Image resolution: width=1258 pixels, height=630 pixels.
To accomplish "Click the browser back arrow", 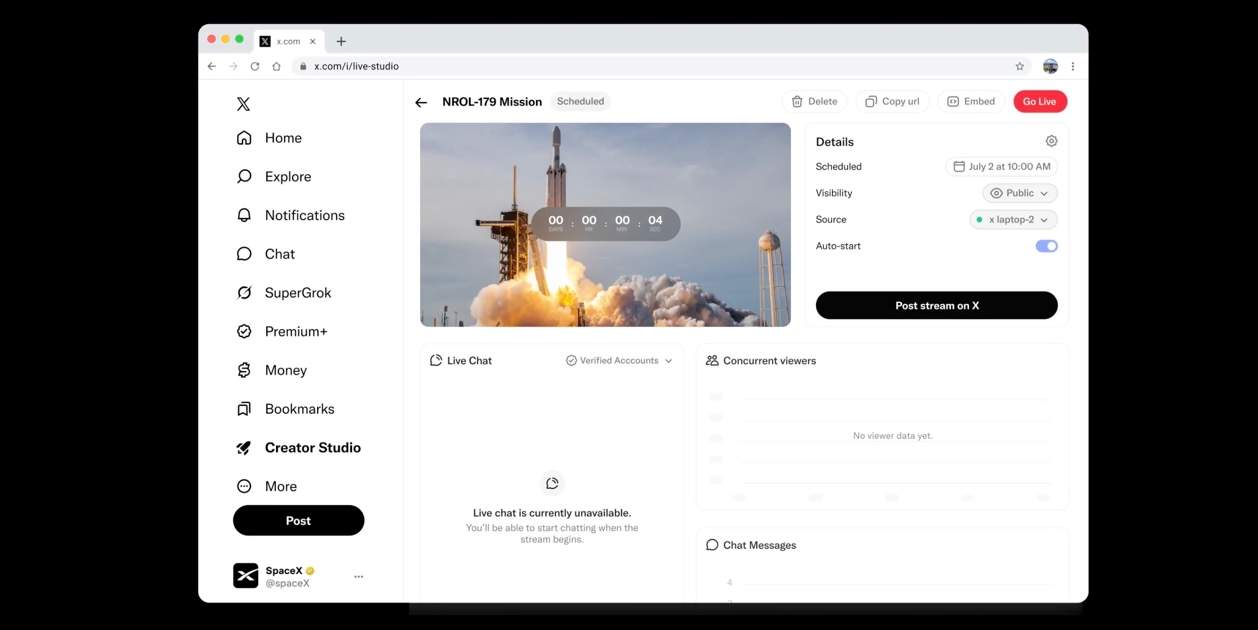I will click(x=211, y=66).
